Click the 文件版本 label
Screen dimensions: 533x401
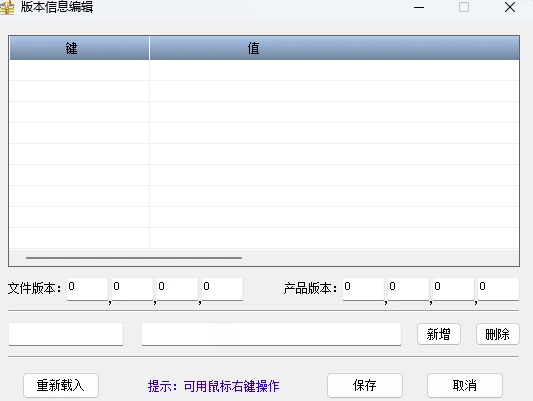coord(34,289)
